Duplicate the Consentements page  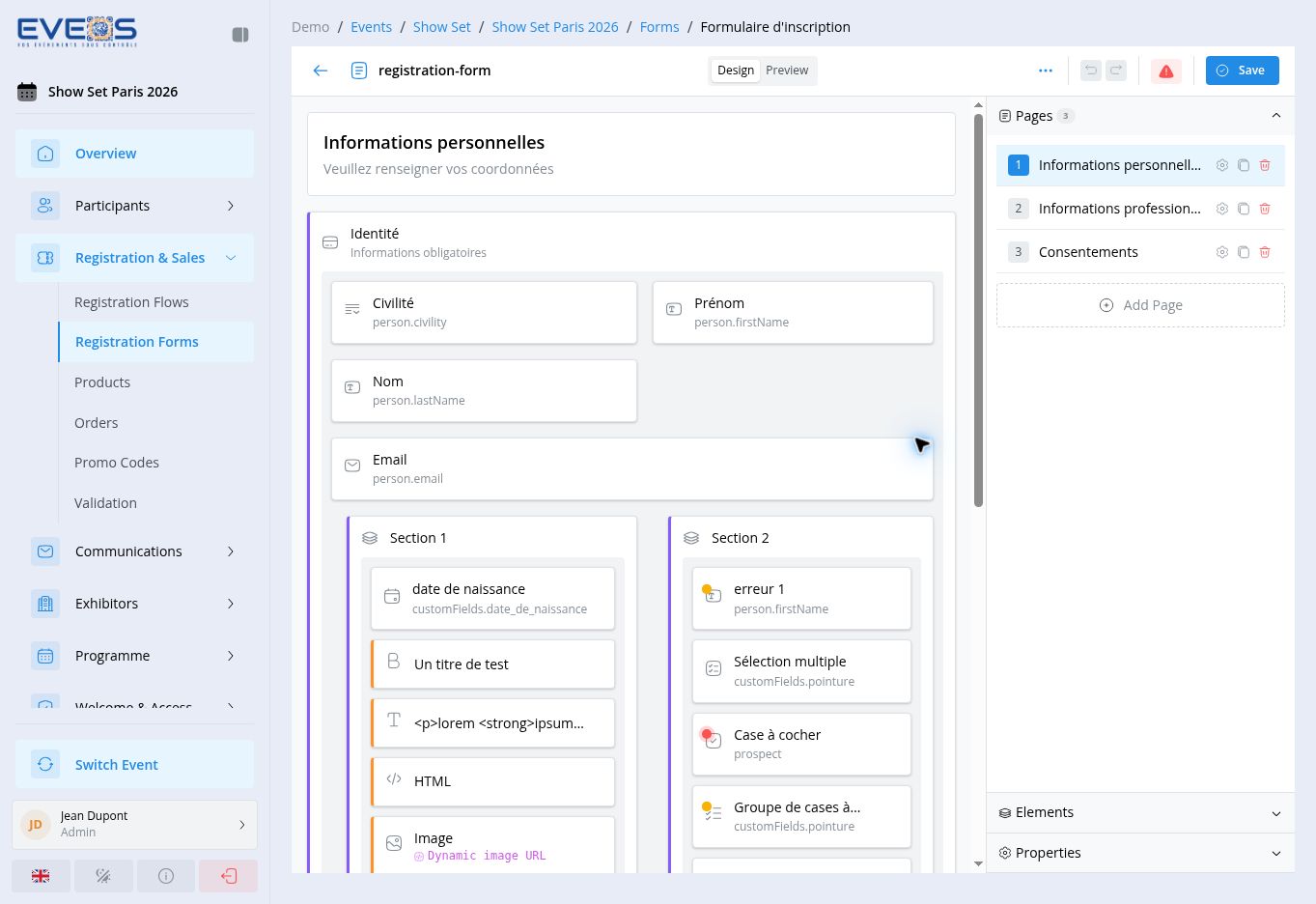(x=1244, y=252)
